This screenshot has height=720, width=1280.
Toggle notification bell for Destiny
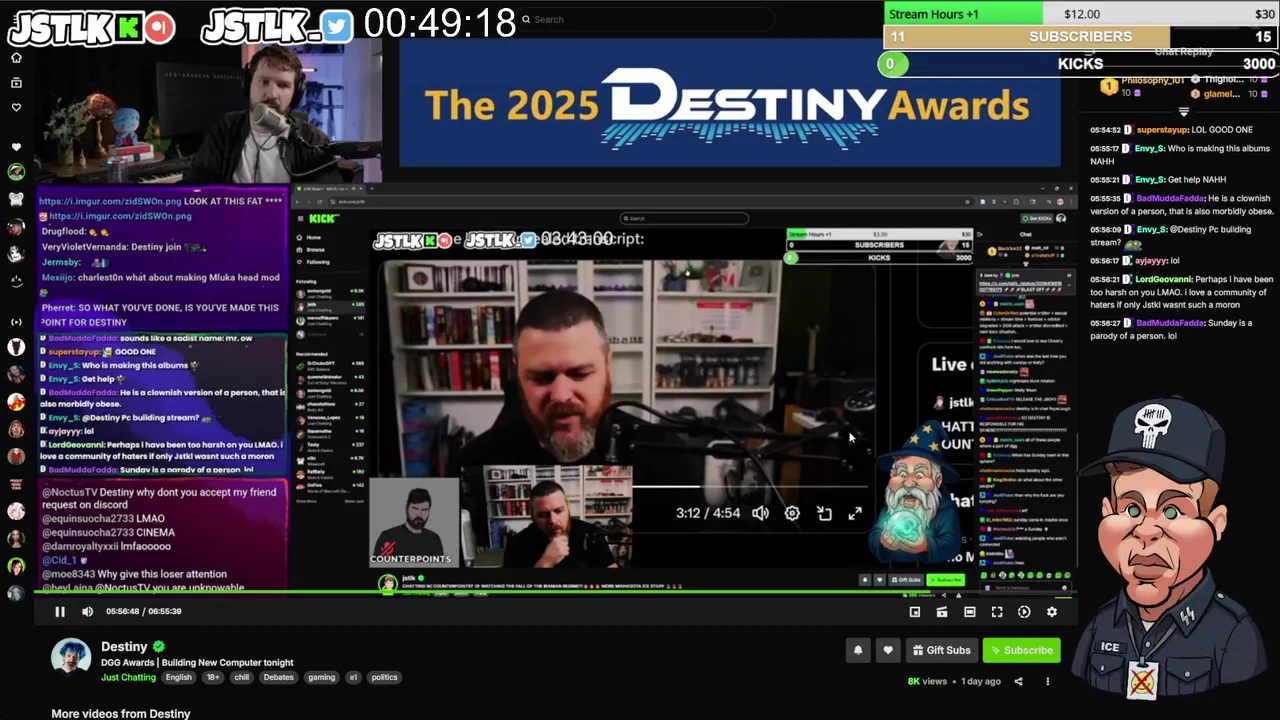point(858,650)
